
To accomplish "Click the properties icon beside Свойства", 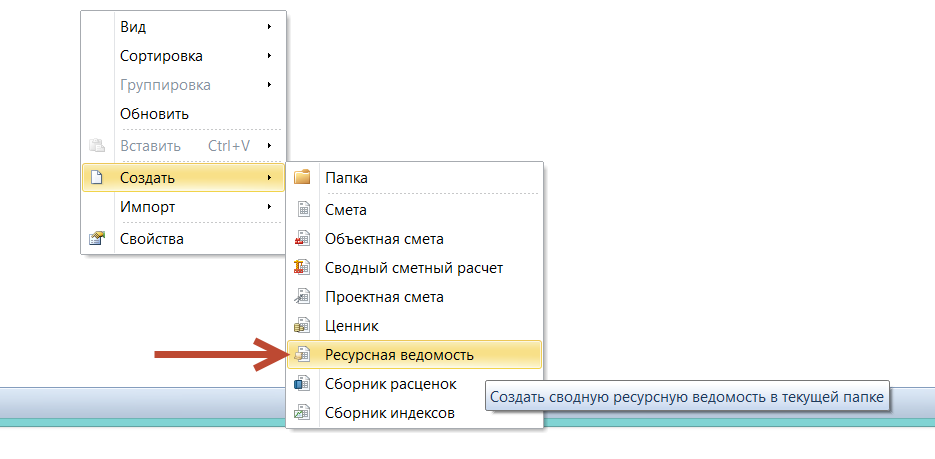I will [x=97, y=239].
